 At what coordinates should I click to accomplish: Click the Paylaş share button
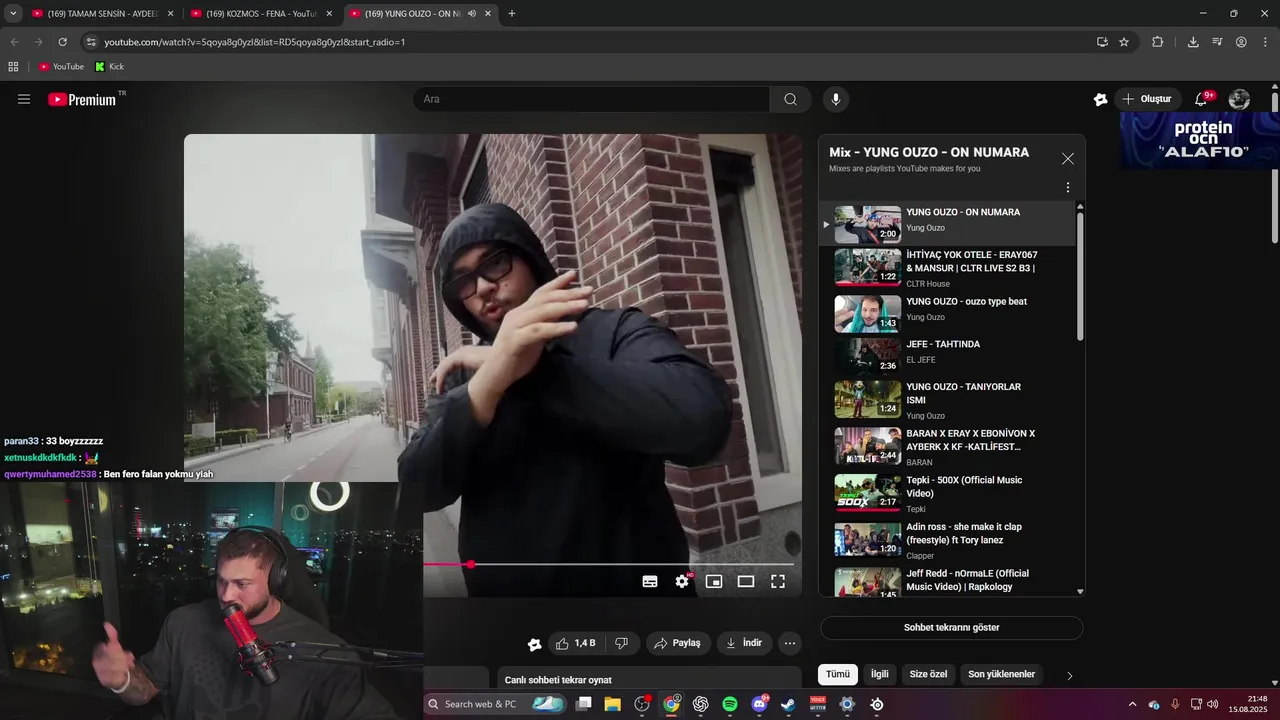point(677,643)
